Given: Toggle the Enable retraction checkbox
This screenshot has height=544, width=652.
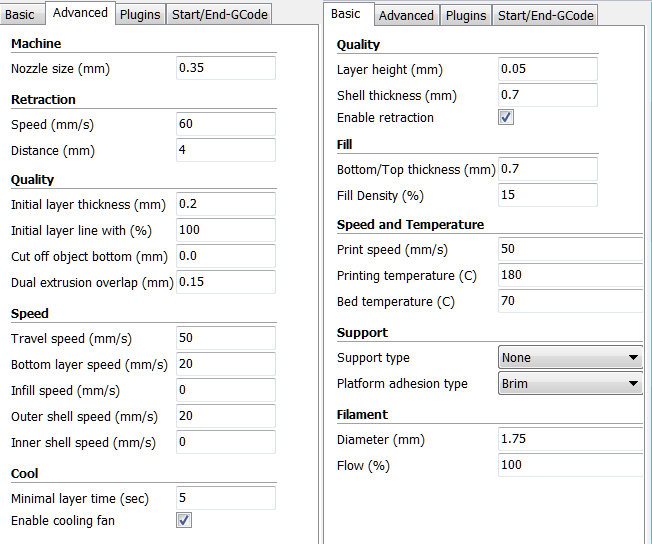Looking at the screenshot, I should (506, 118).
